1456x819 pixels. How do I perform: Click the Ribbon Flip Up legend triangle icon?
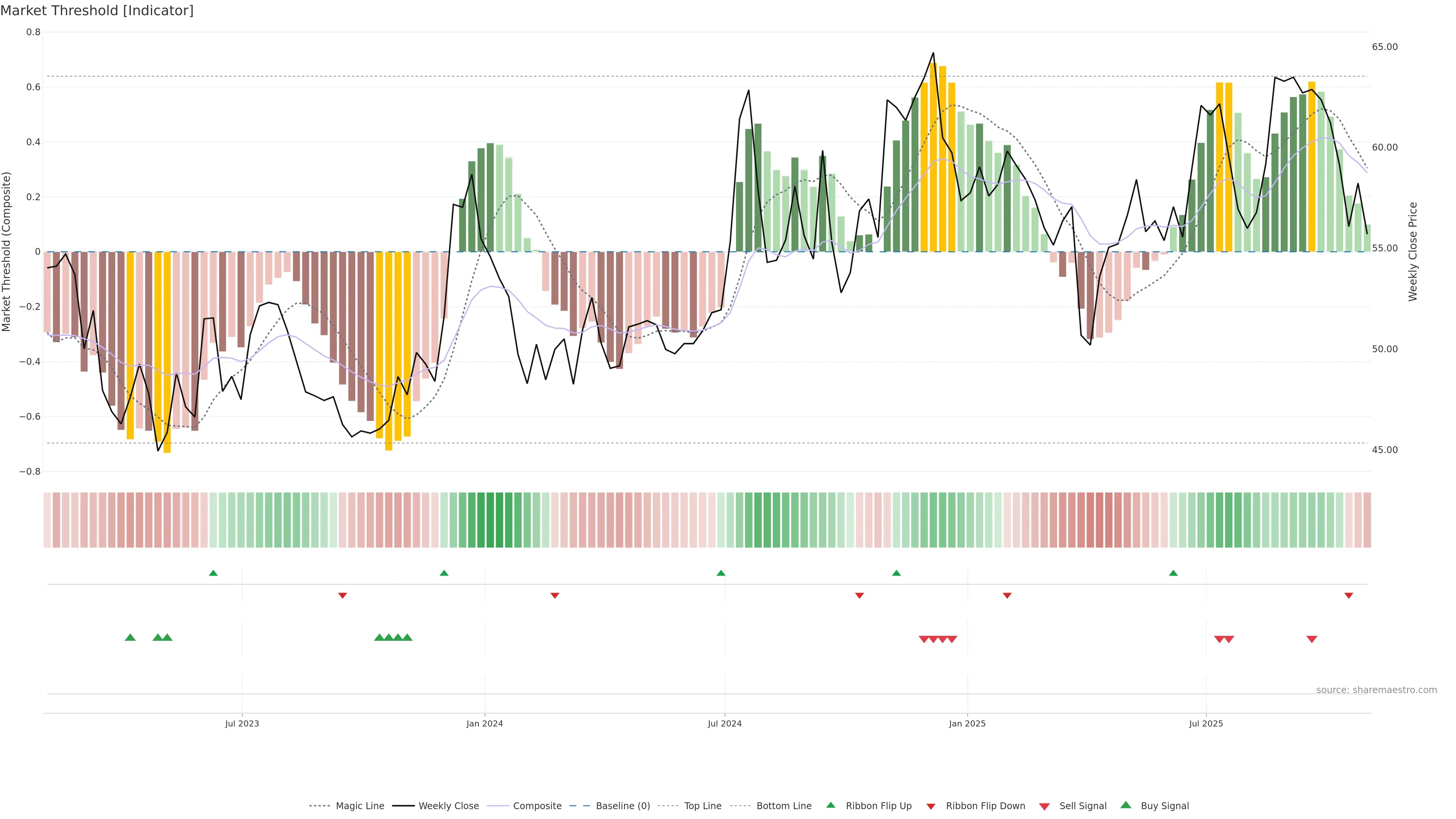click(830, 805)
